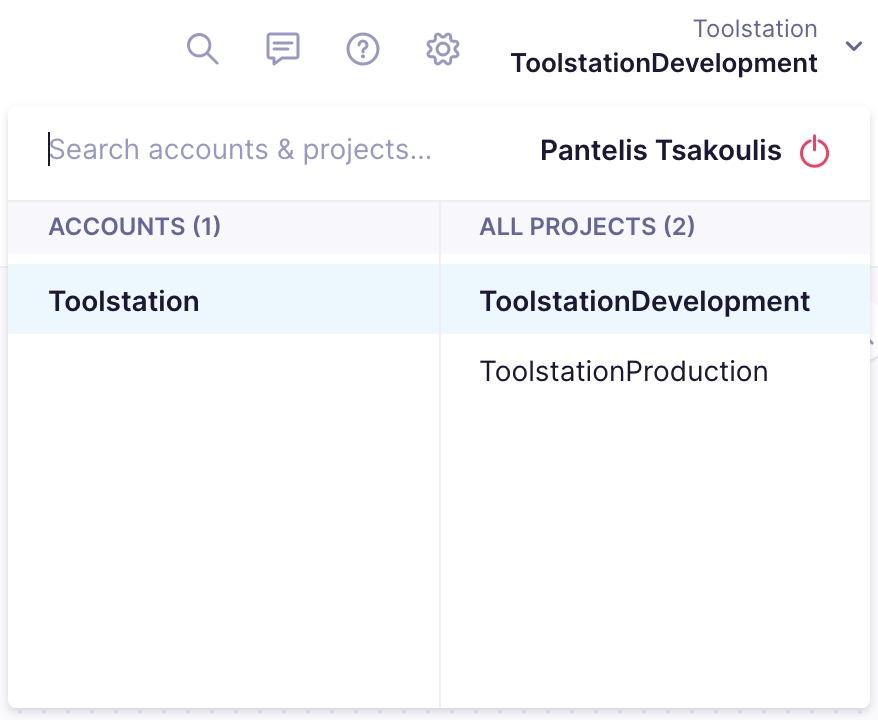
Task: Click the ACCOUNTS (1) column header
Action: 135,227
